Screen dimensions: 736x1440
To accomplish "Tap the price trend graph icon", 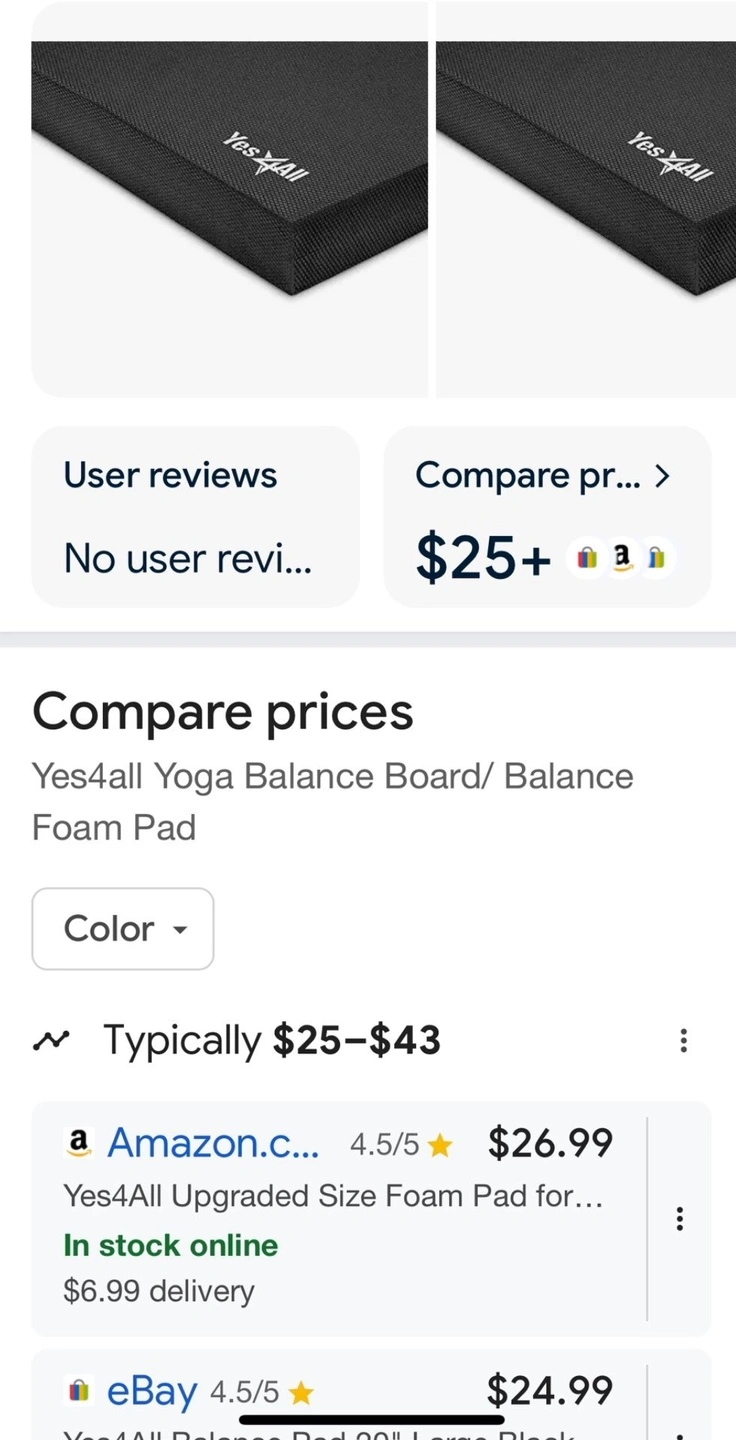I will coord(48,1041).
